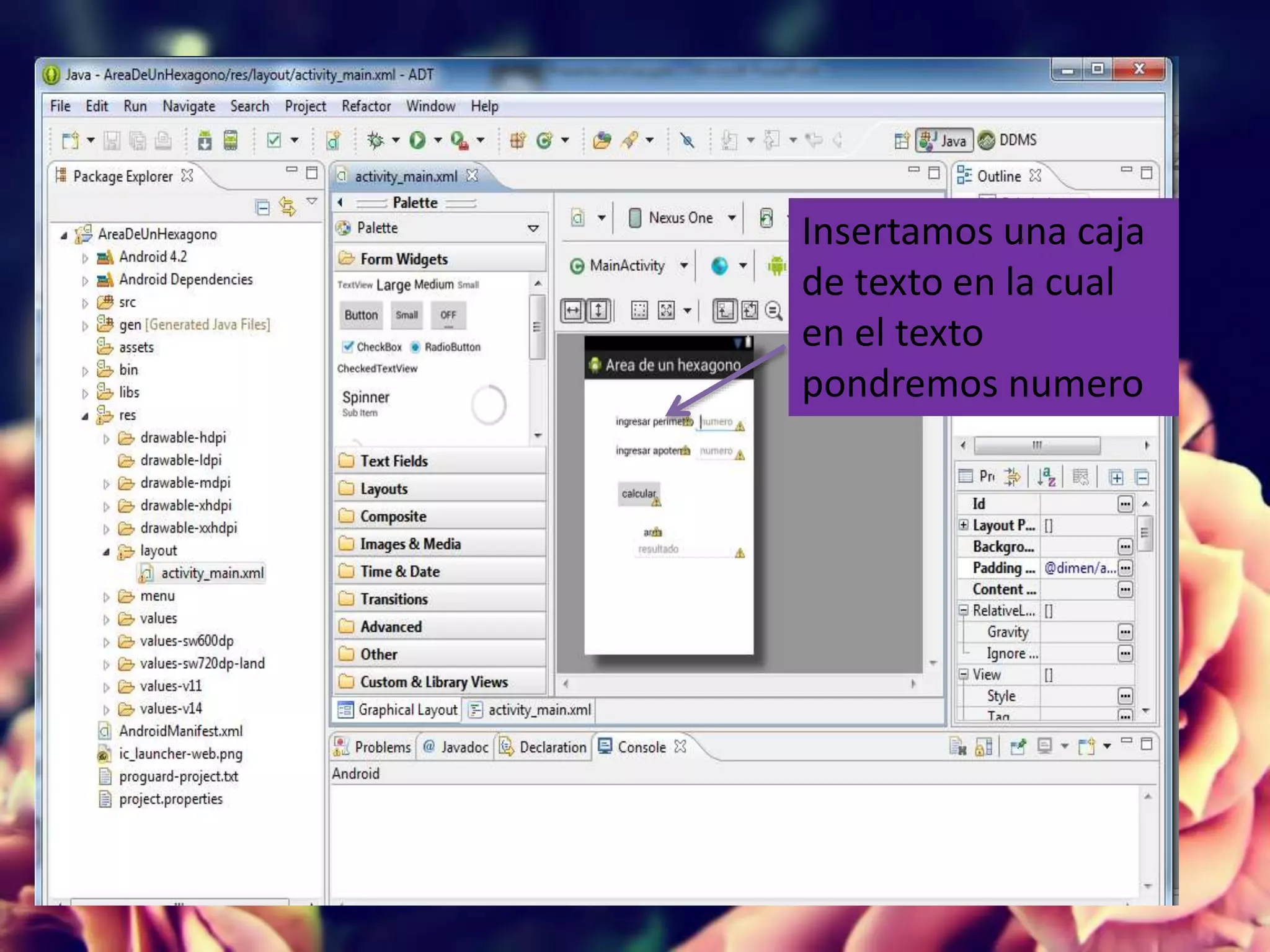The width and height of the screenshot is (1270, 952).
Task: Click the Save toolbar icon
Action: pos(112,141)
